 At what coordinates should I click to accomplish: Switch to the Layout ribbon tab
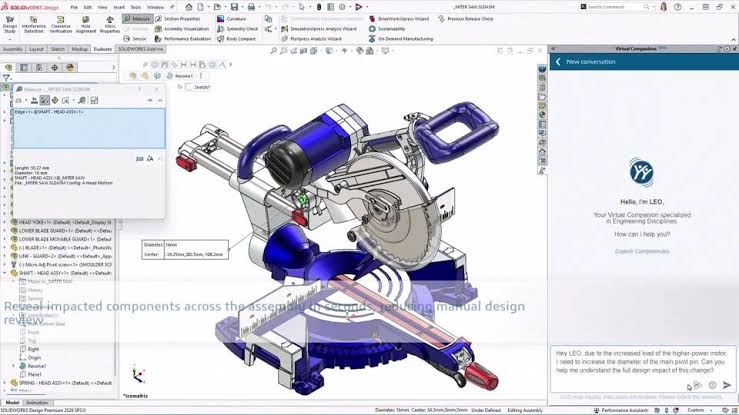(x=36, y=49)
